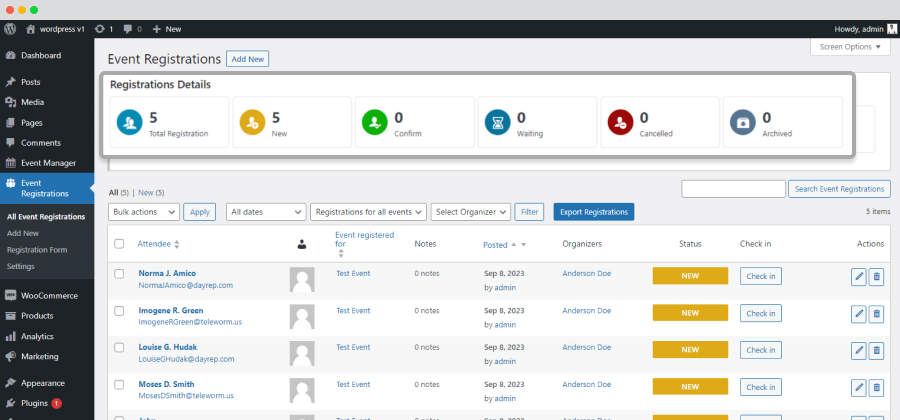Check the Louise G. Hudak row checkbox
The height and width of the screenshot is (420, 900).
click(x=119, y=348)
